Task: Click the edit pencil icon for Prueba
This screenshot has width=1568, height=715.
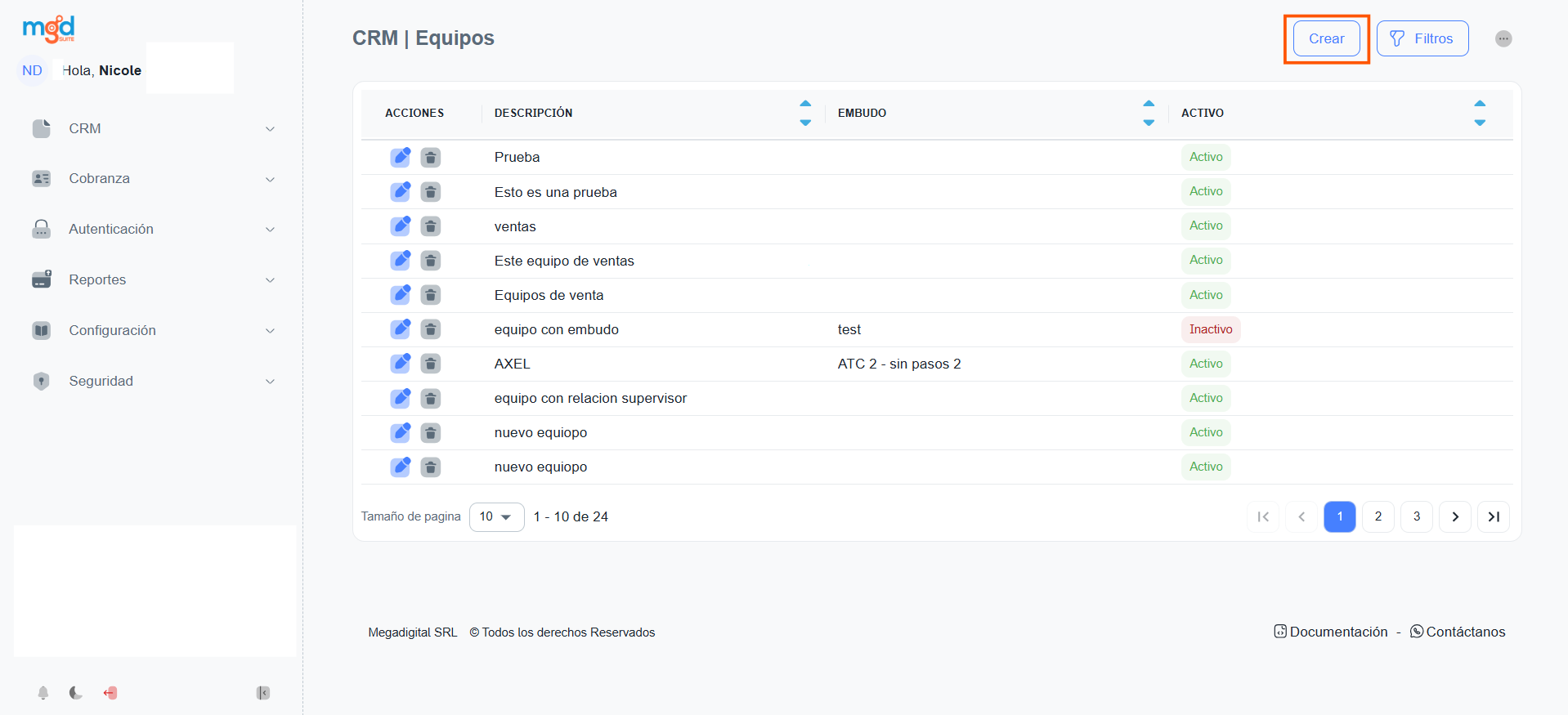Action: pyautogui.click(x=400, y=157)
